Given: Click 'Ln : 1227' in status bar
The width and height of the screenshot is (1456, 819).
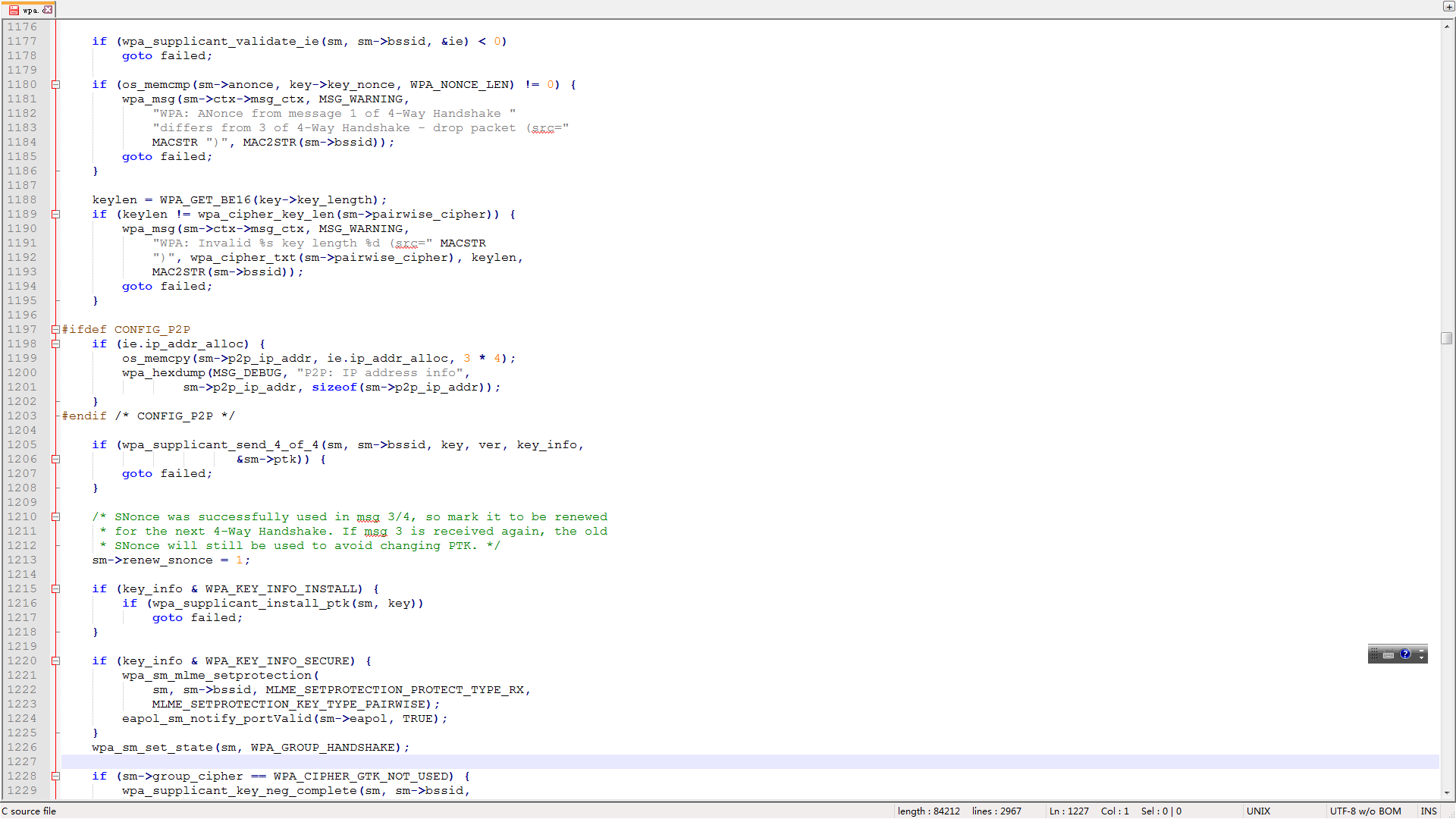Looking at the screenshot, I should tap(1069, 811).
